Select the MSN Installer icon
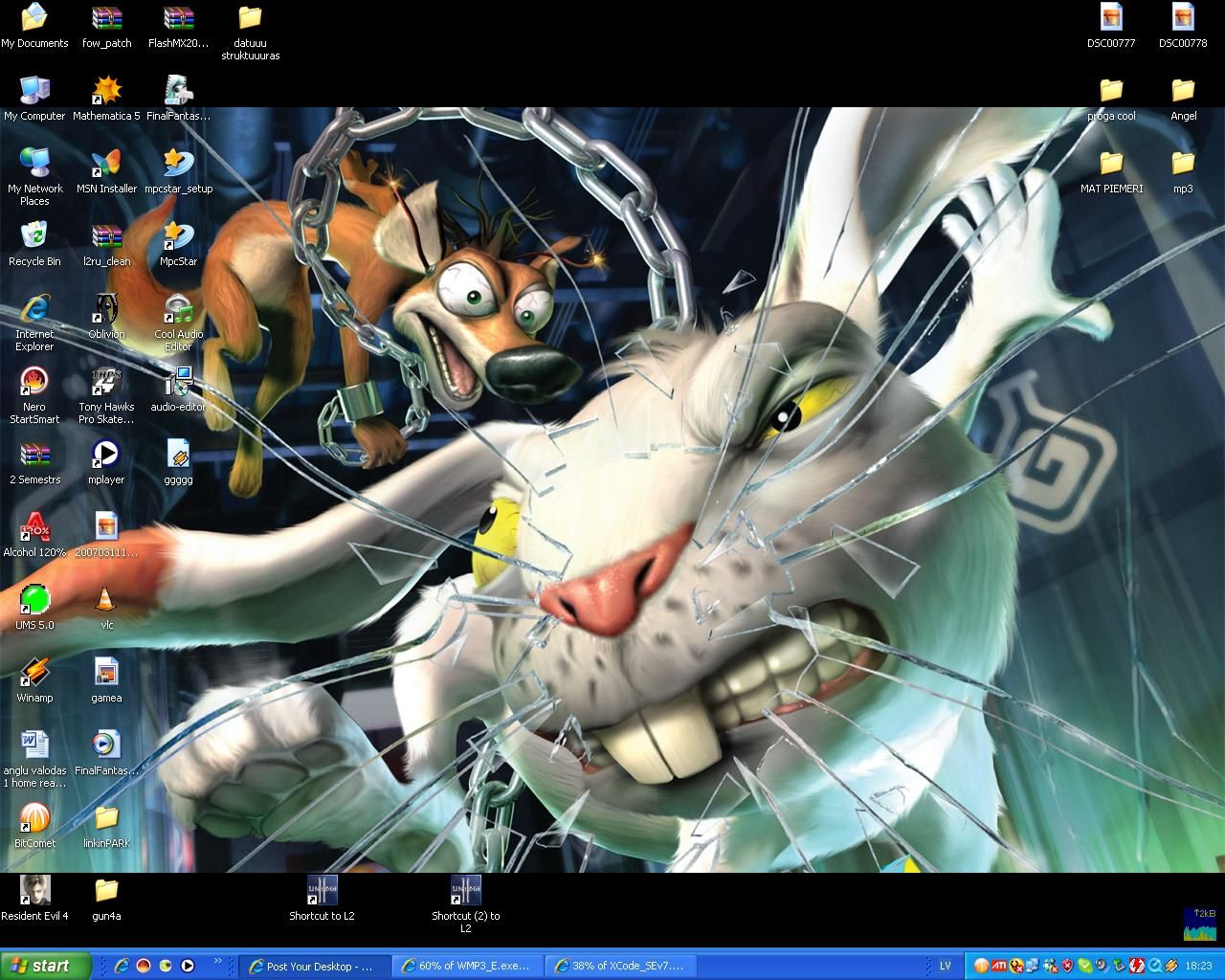Image resolution: width=1225 pixels, height=980 pixels. coord(106,171)
